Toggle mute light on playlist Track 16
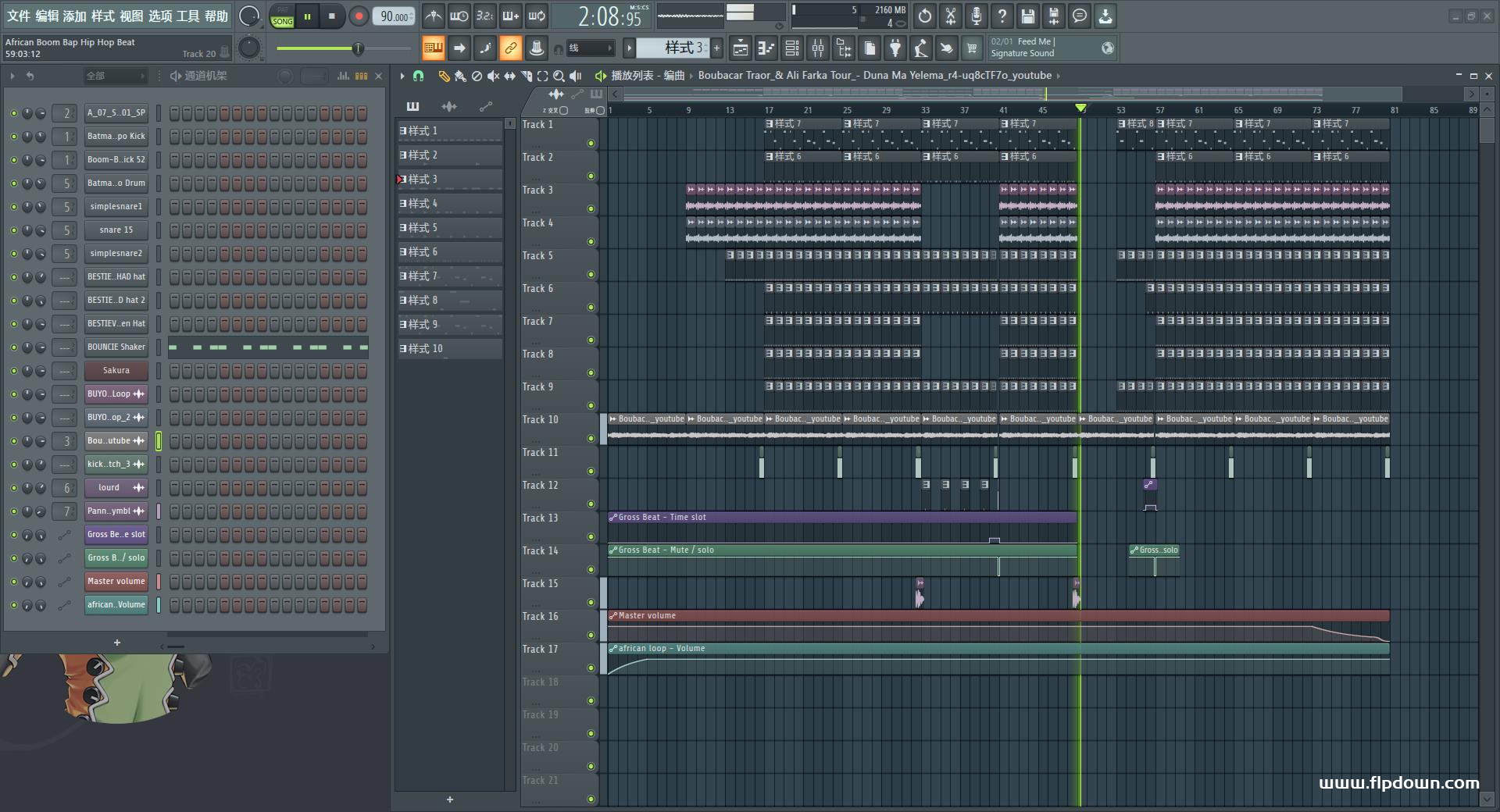The height and width of the screenshot is (812, 1500). tap(591, 635)
